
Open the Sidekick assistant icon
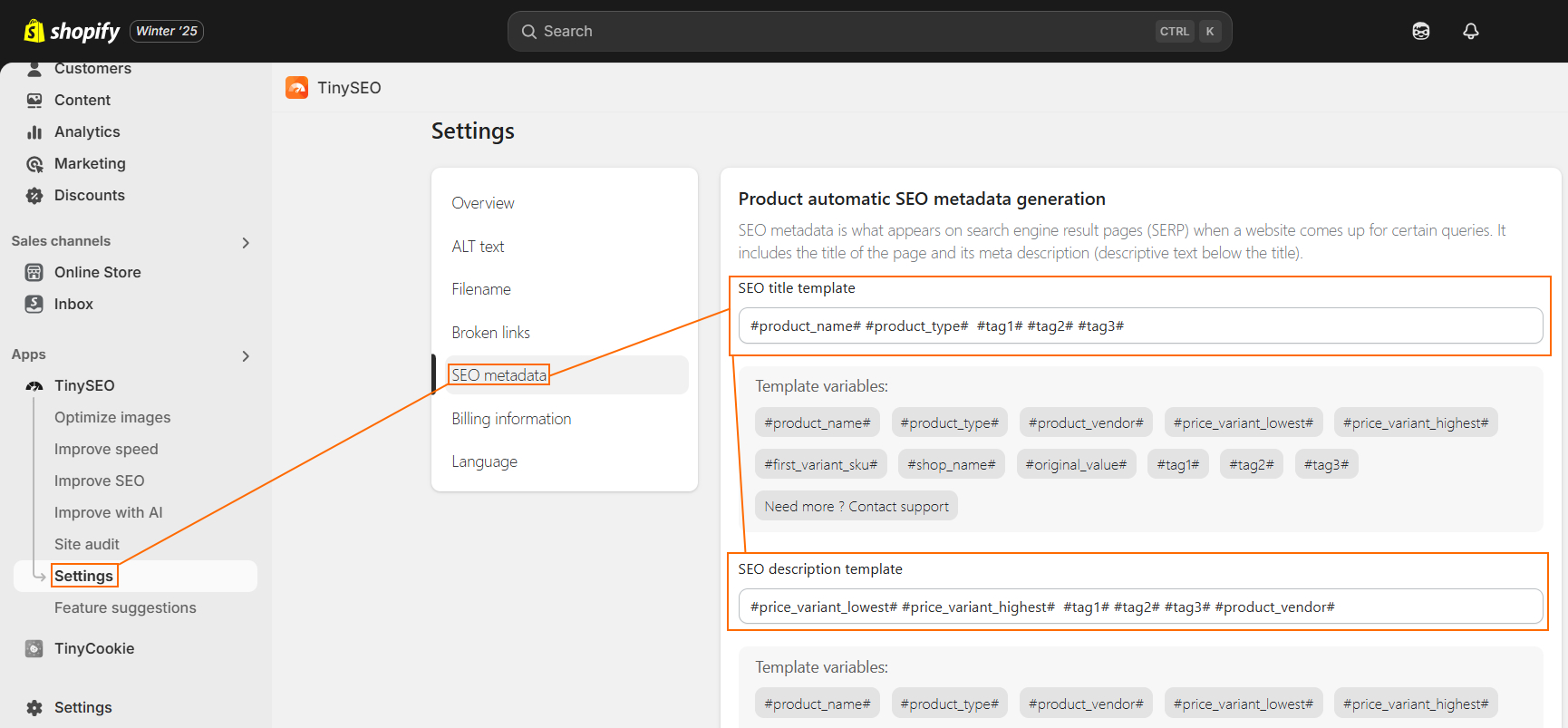click(1420, 31)
